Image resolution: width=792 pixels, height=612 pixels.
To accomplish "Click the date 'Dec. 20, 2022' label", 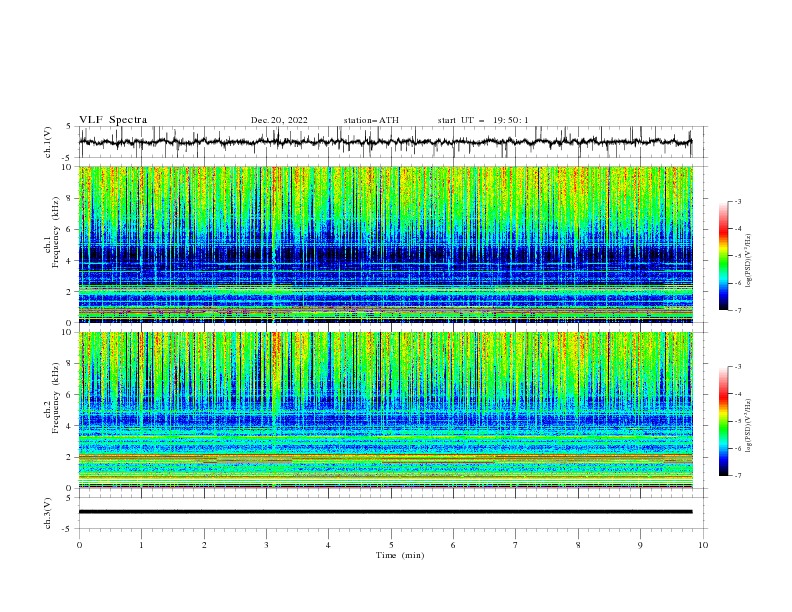I will coord(279,120).
